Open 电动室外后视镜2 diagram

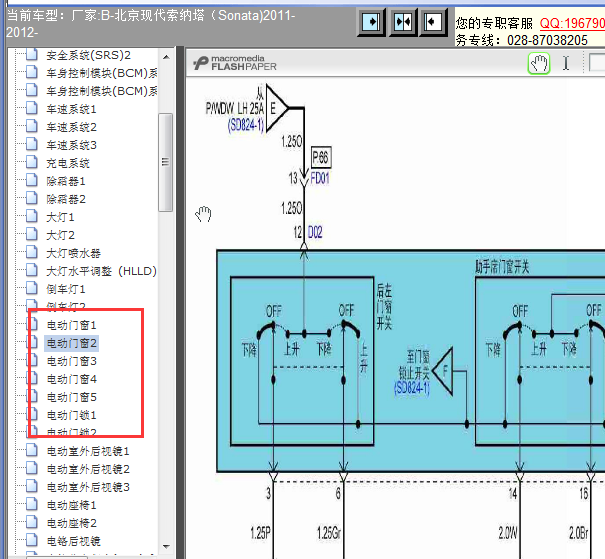point(88,469)
